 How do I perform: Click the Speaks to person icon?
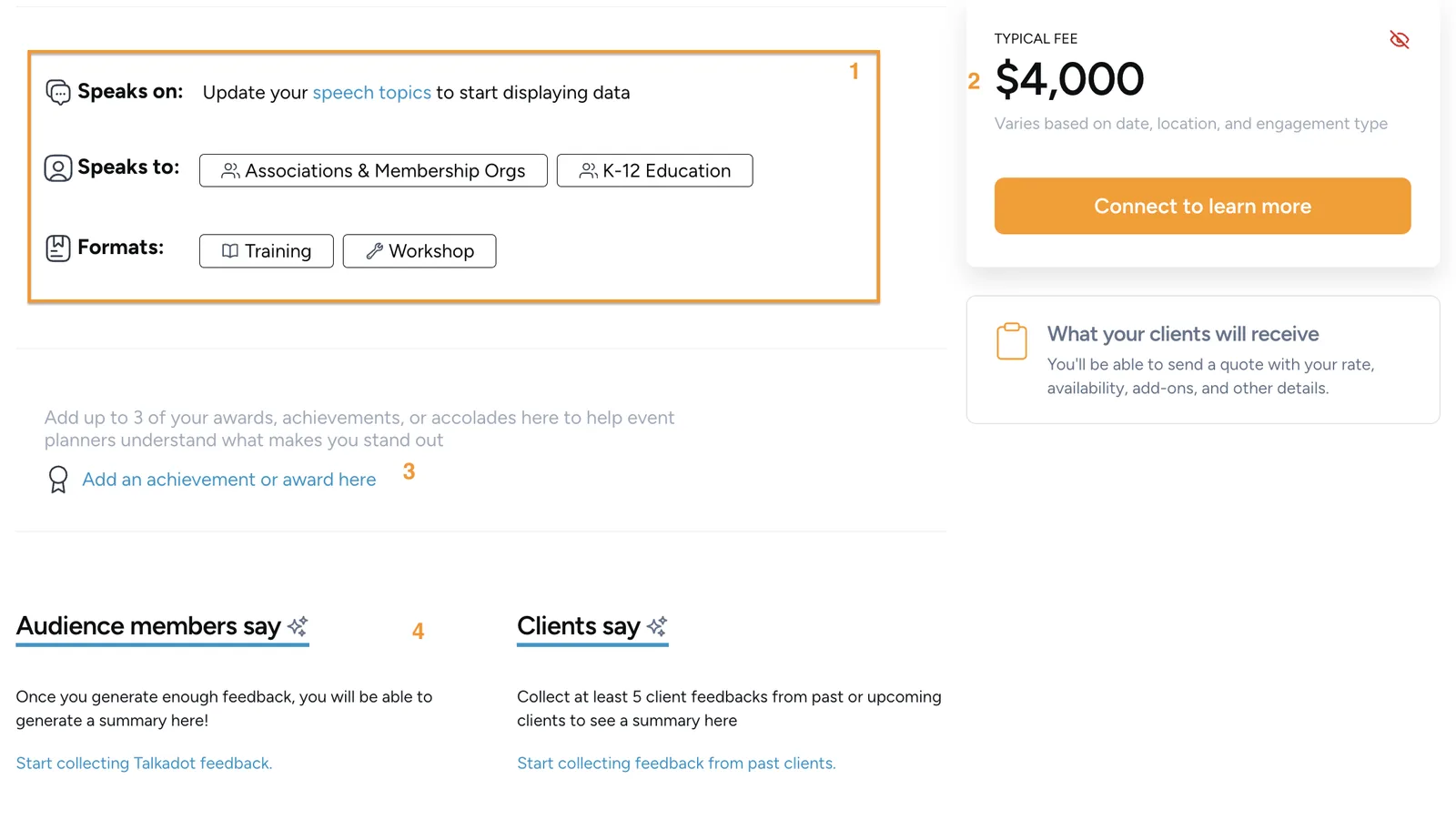click(58, 168)
